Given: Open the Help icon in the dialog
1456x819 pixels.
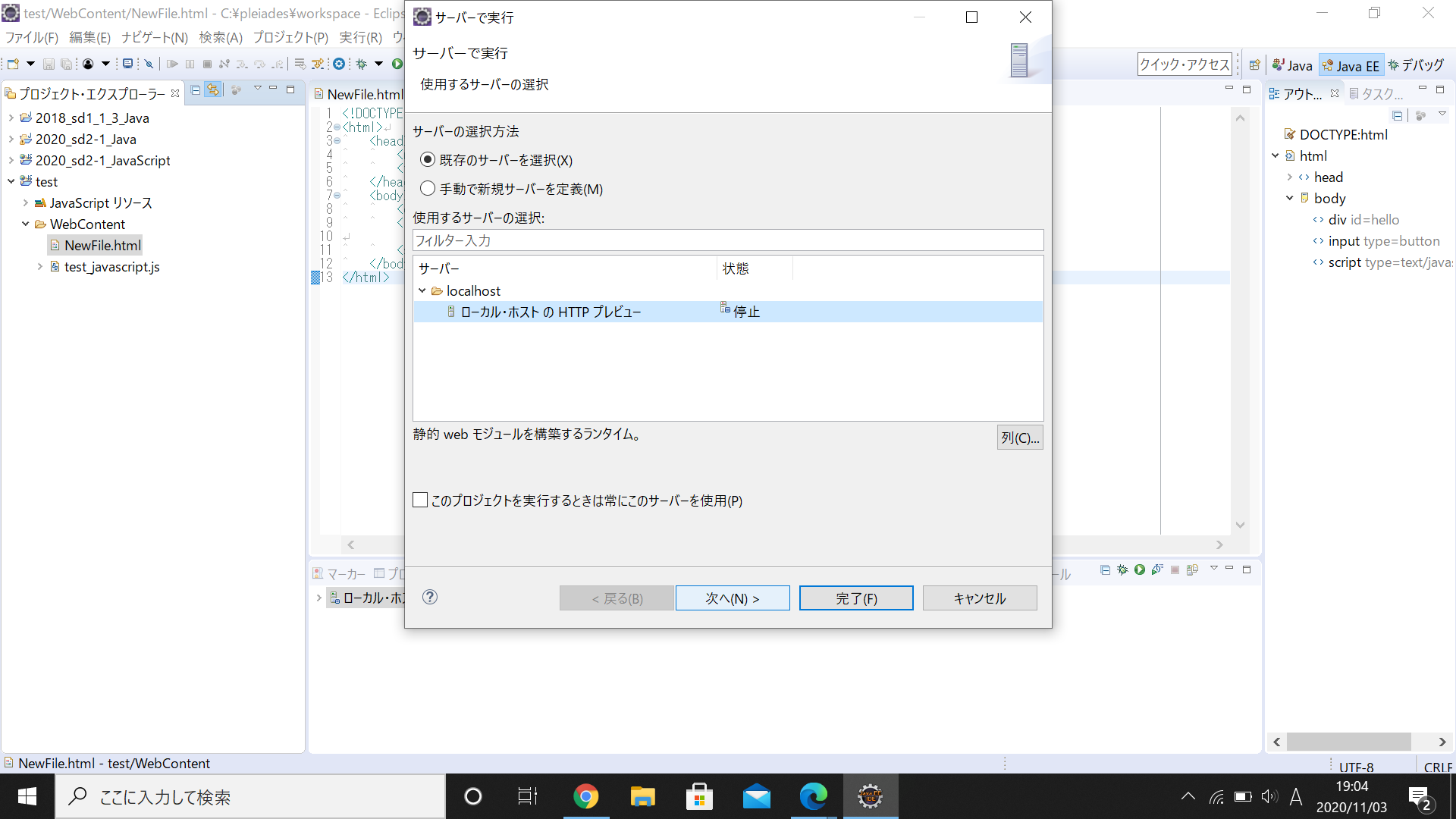Looking at the screenshot, I should click(430, 598).
